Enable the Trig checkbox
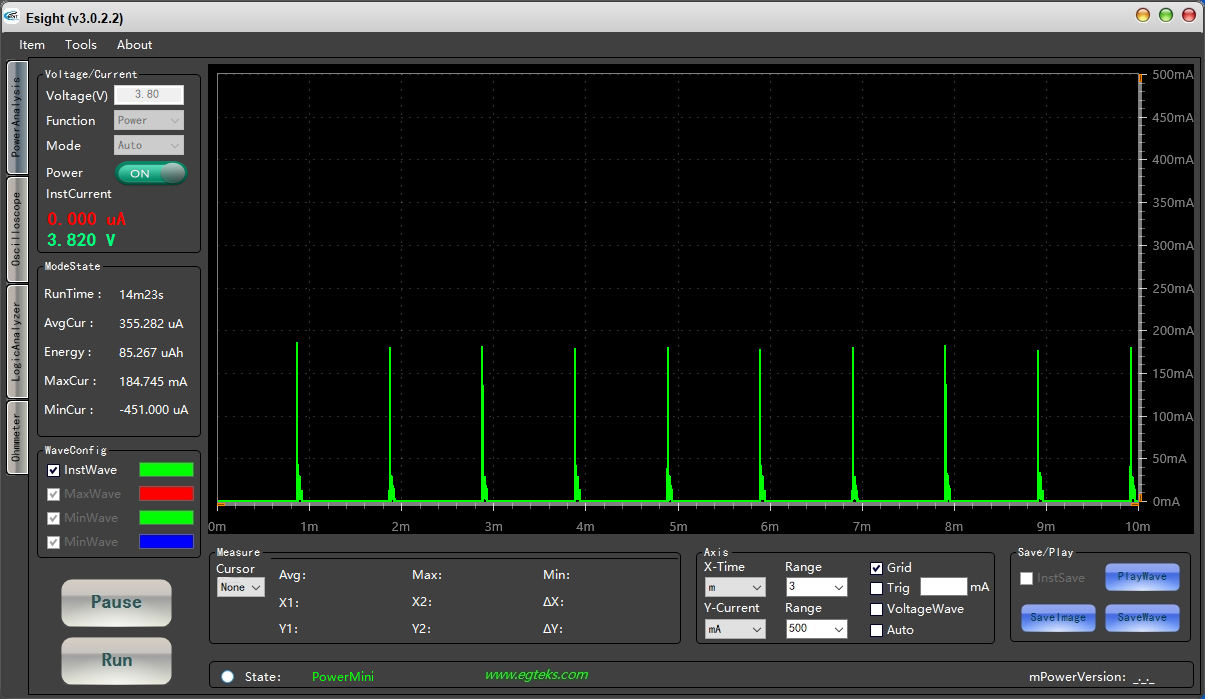Image resolution: width=1205 pixels, height=699 pixels. pyautogui.click(x=877, y=588)
